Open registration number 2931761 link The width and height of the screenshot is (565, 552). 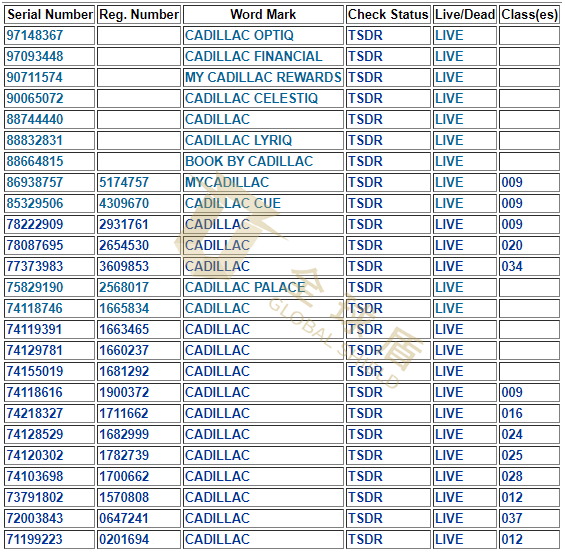coord(124,224)
